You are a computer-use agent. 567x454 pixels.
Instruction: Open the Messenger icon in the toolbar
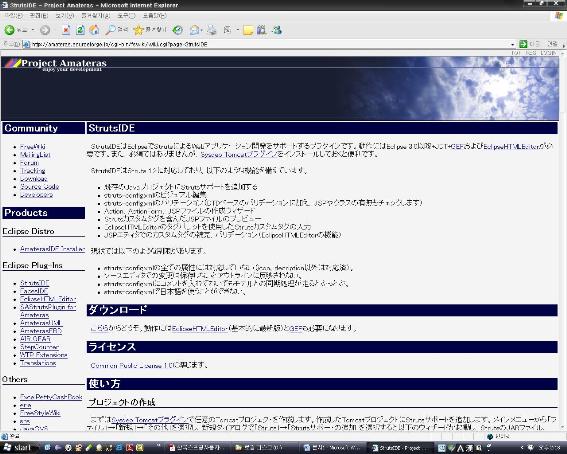coord(277,30)
